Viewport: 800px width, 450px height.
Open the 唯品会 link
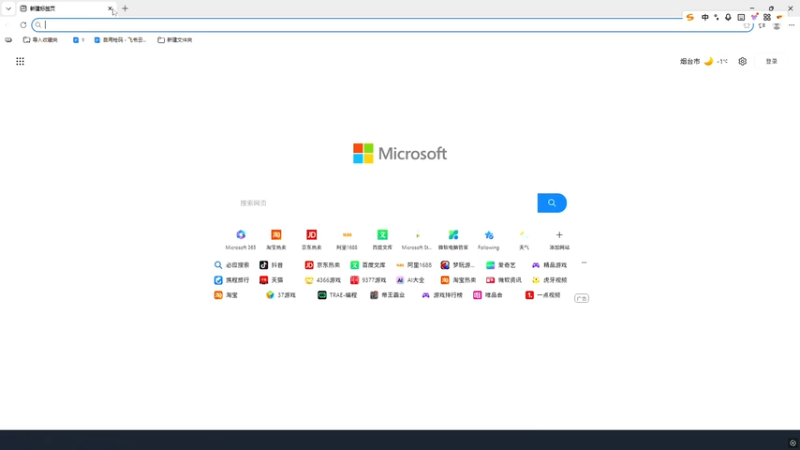click(488, 295)
